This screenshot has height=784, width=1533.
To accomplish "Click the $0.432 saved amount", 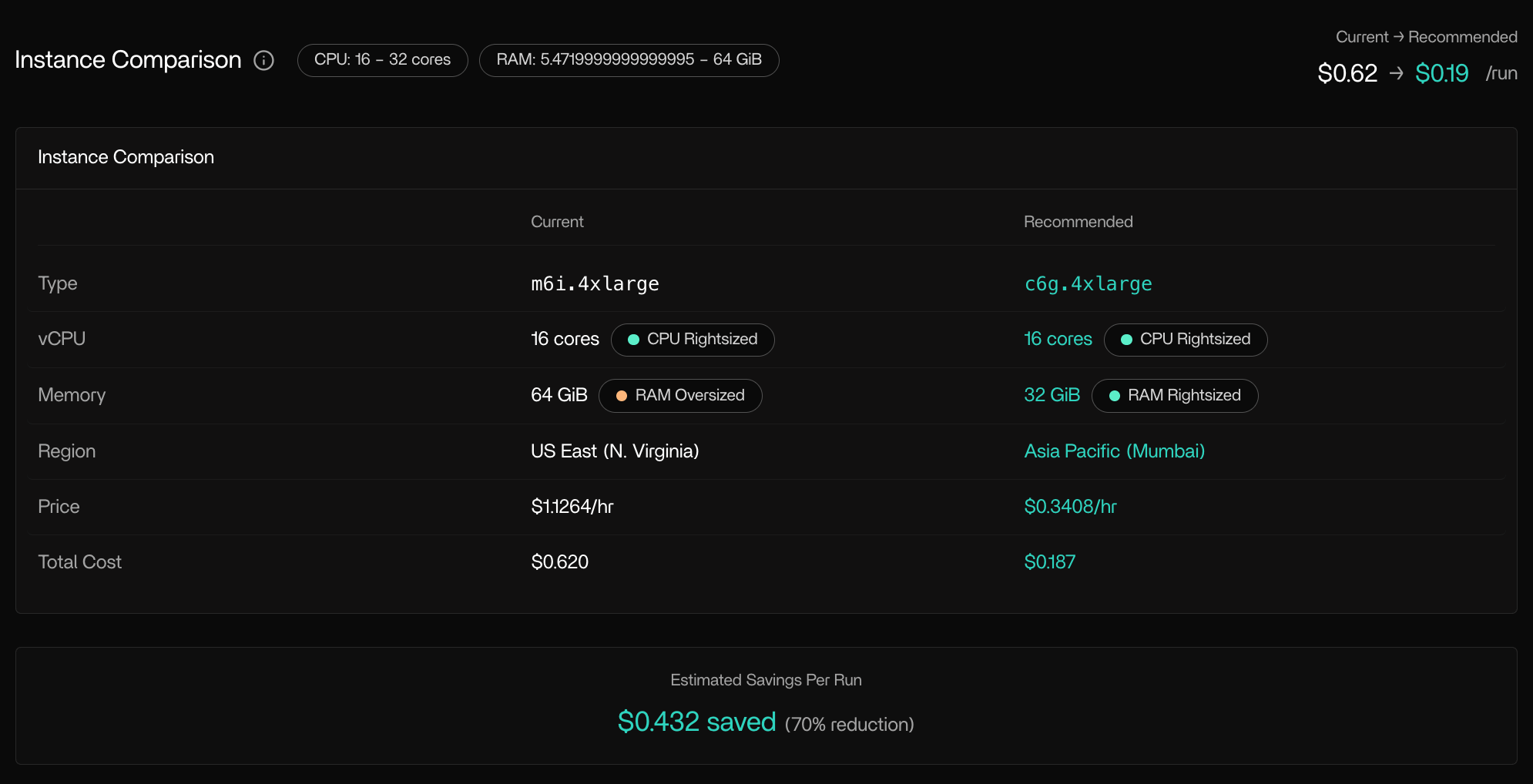I will coord(696,722).
